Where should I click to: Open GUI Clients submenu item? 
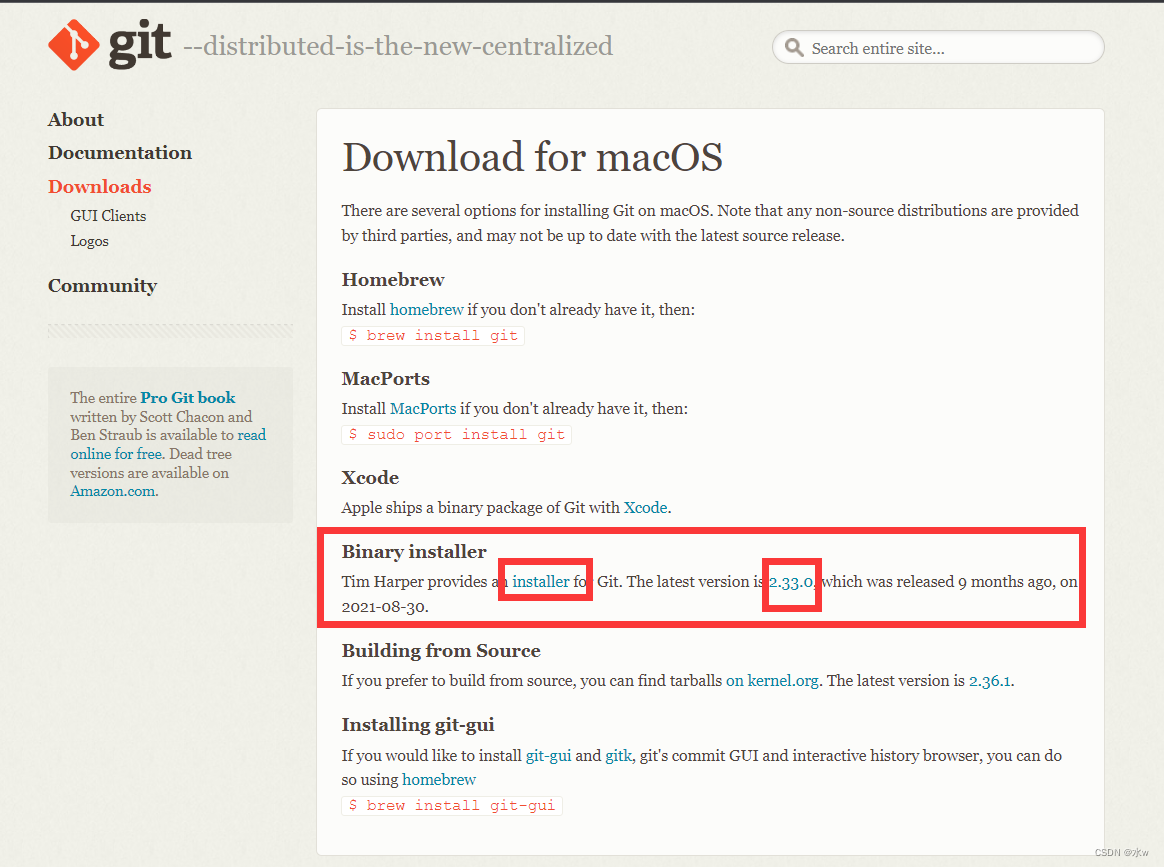[x=108, y=216]
